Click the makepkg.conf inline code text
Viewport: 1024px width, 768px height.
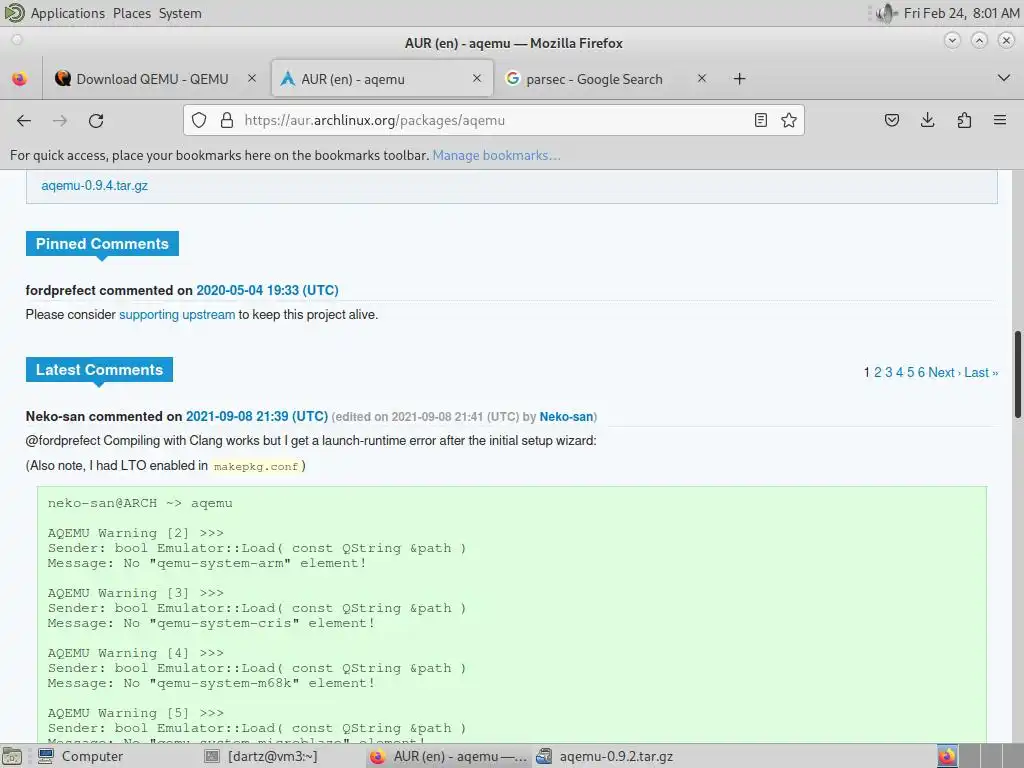click(256, 466)
